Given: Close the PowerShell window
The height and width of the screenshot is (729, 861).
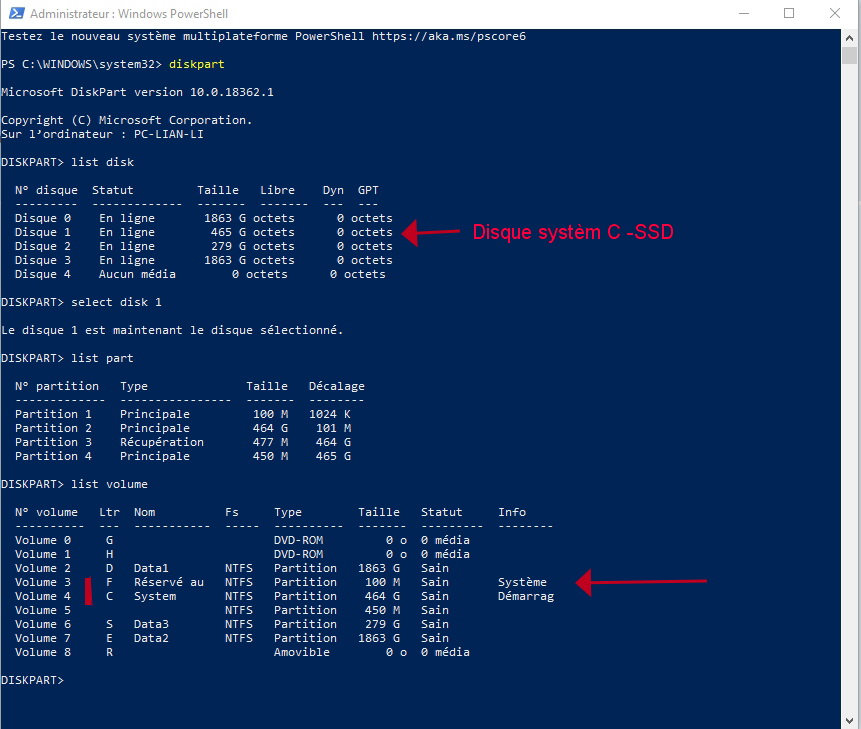Looking at the screenshot, I should (x=835, y=13).
